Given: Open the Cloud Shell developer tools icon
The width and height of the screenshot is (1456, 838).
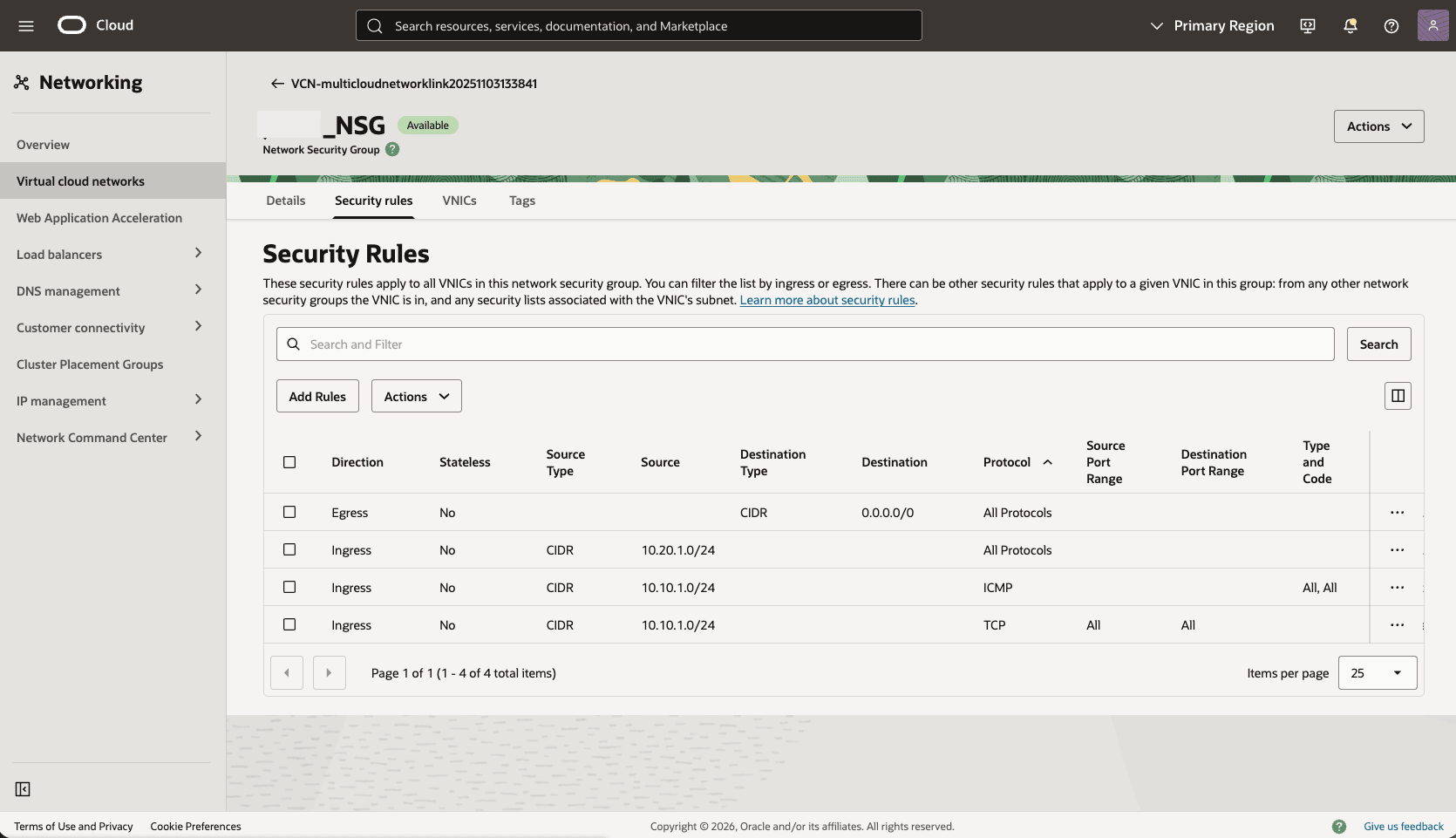Looking at the screenshot, I should pos(1308,26).
